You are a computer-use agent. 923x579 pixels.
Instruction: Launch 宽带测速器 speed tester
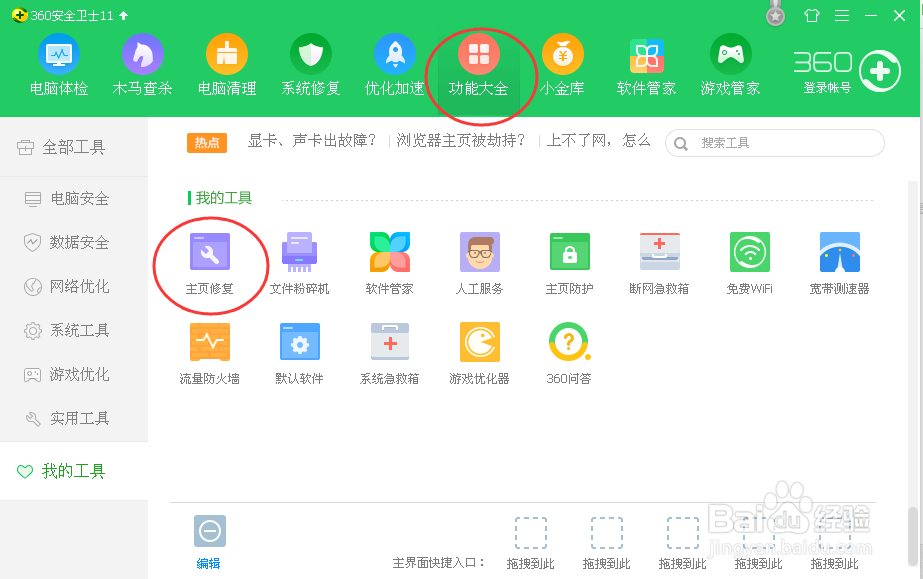coord(839,264)
